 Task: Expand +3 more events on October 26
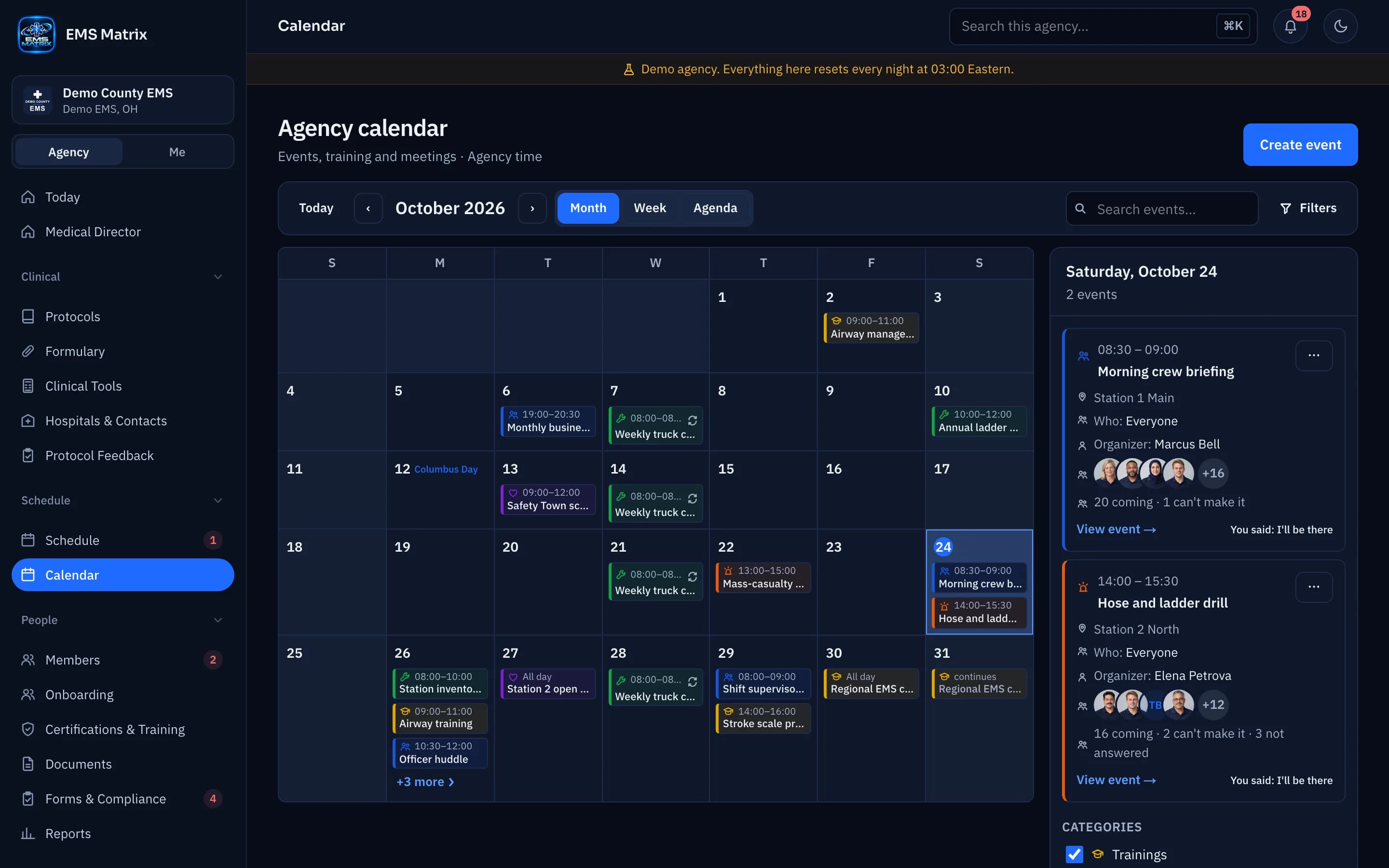(425, 782)
